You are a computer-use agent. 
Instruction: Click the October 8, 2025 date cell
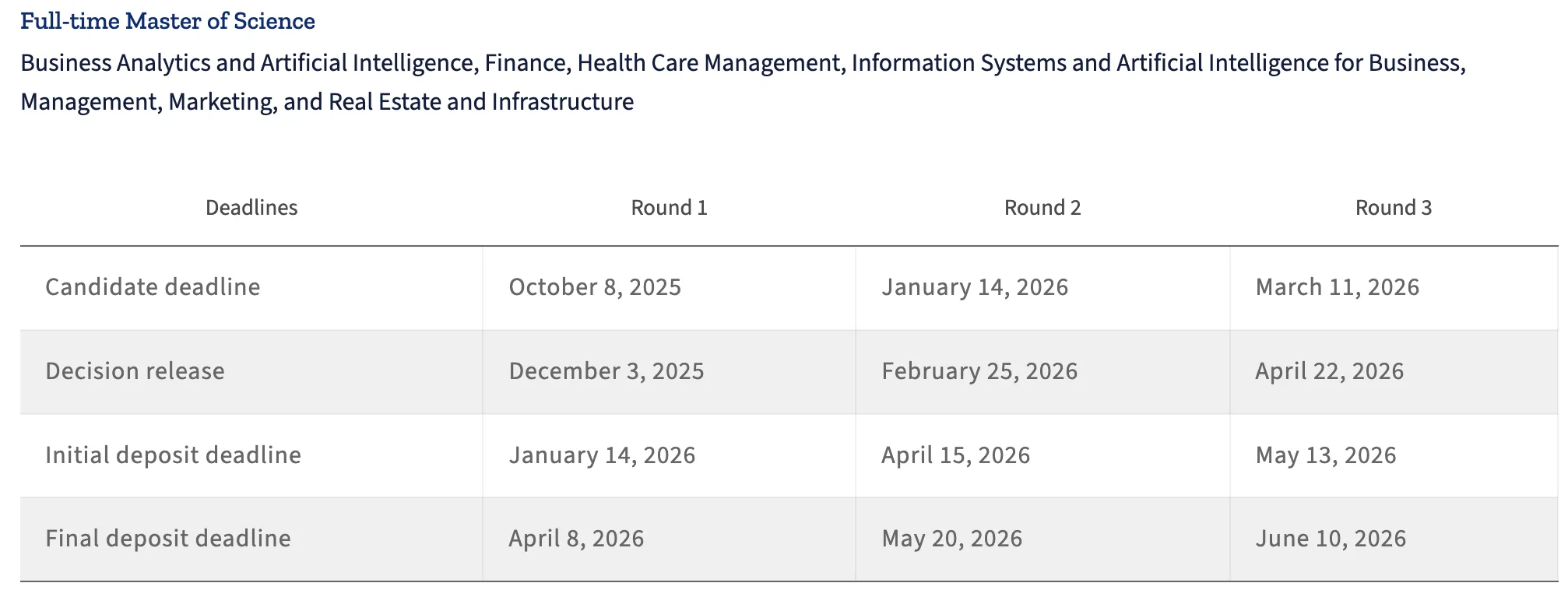(x=595, y=287)
